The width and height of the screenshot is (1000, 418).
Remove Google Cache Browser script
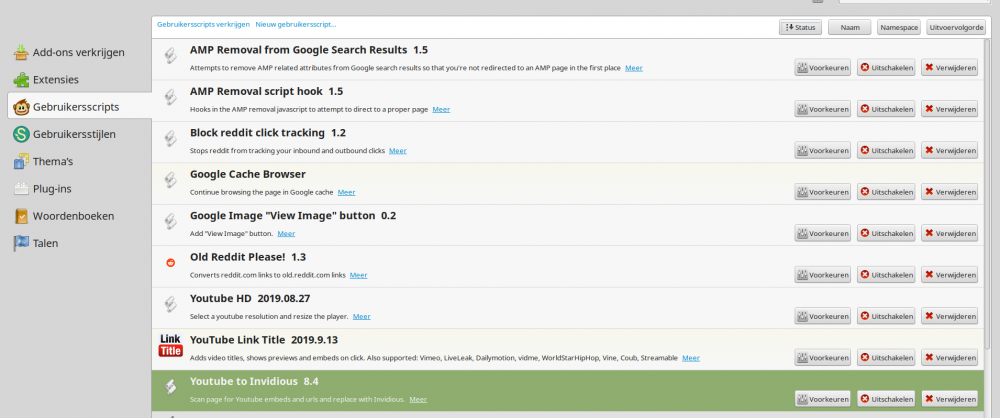point(950,192)
